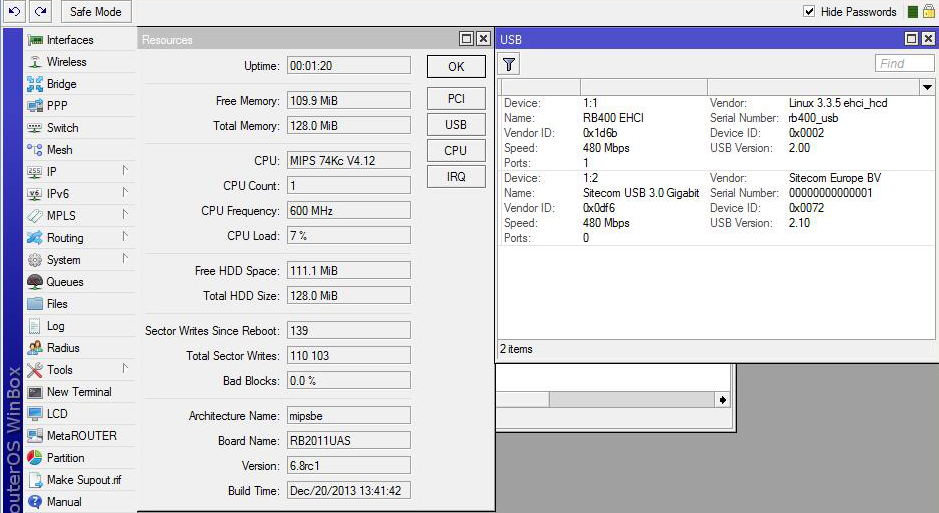Click the Version field 6.8rc1
The image size is (939, 513).
tap(349, 466)
